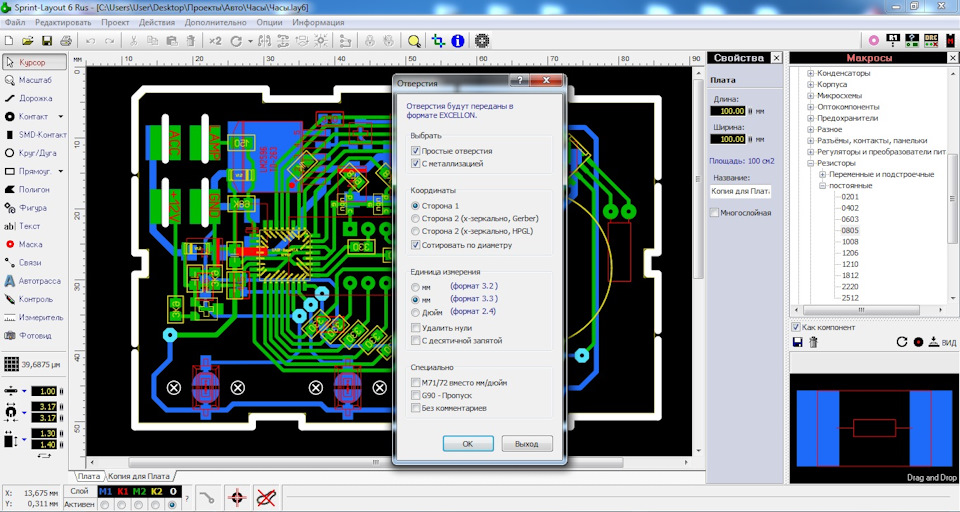Click the New file icon
The image size is (960, 512).
(9, 41)
